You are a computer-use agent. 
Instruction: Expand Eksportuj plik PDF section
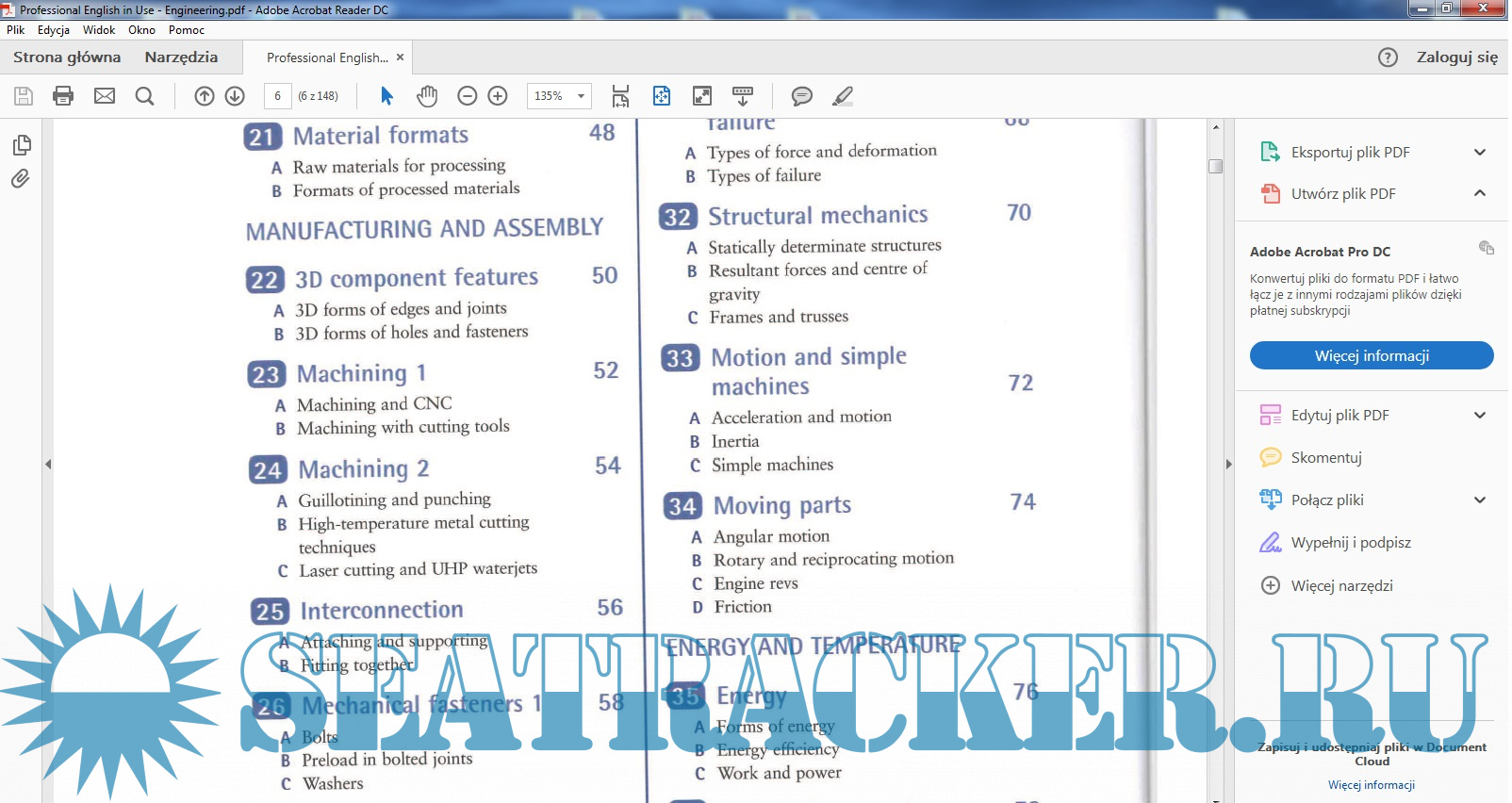(1479, 153)
